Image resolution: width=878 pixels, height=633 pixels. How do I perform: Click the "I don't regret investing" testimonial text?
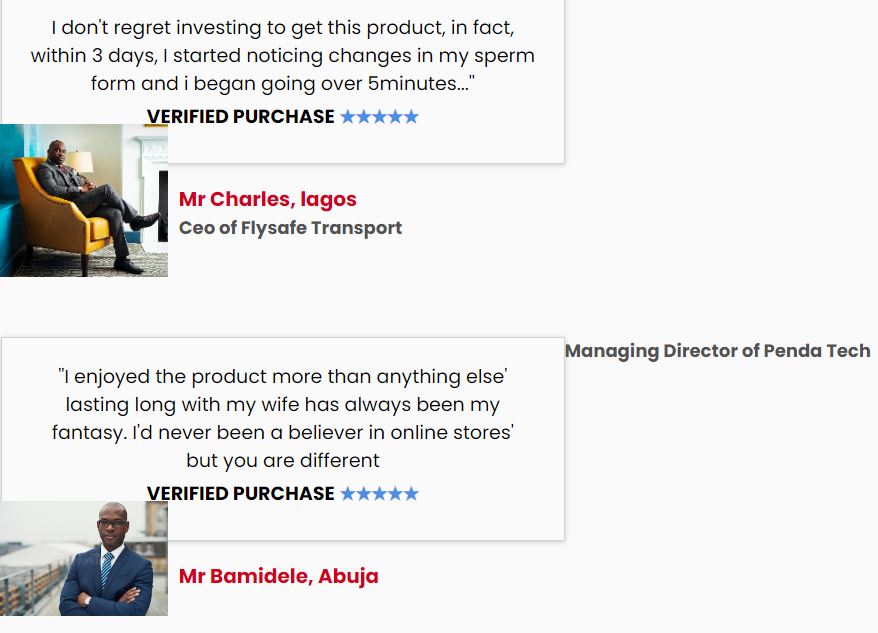tap(282, 56)
